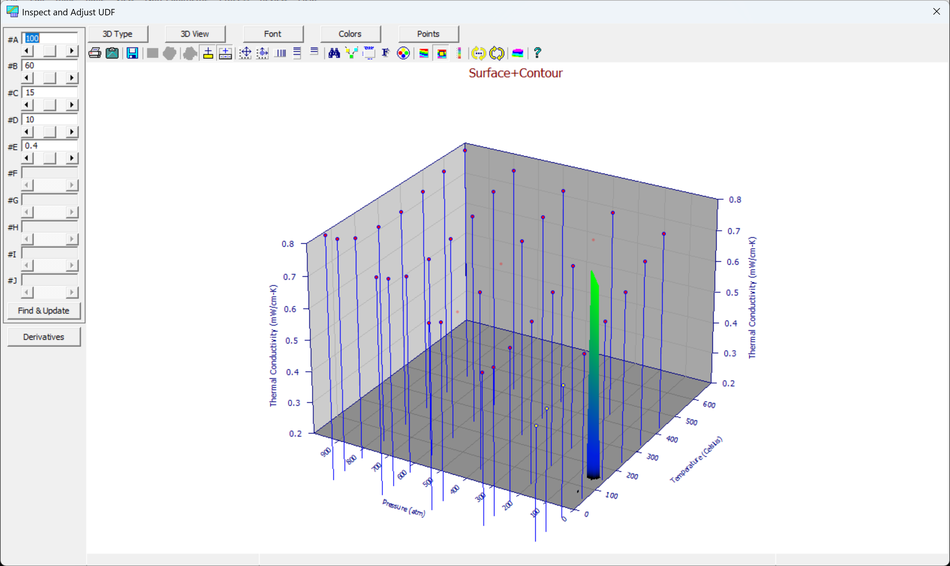The width and height of the screenshot is (950, 566).
Task: Copy graph to clipboard icon
Action: point(112,53)
